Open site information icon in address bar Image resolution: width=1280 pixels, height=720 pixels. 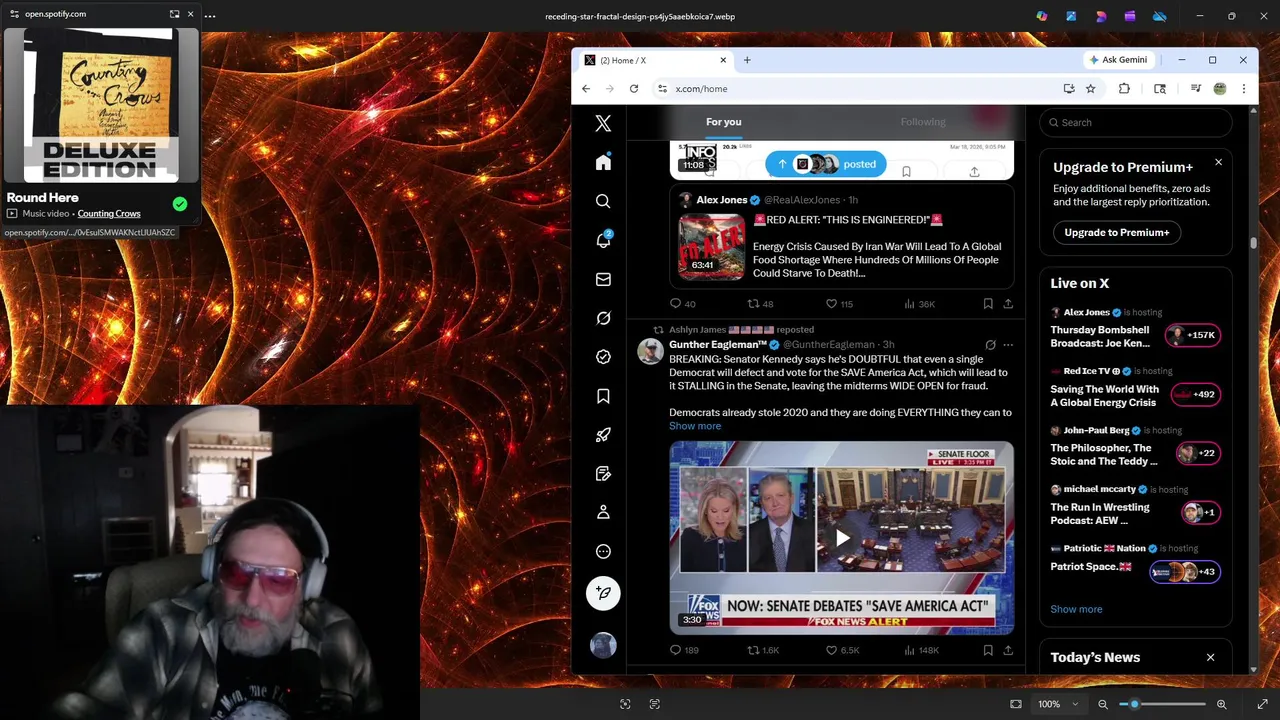click(662, 89)
